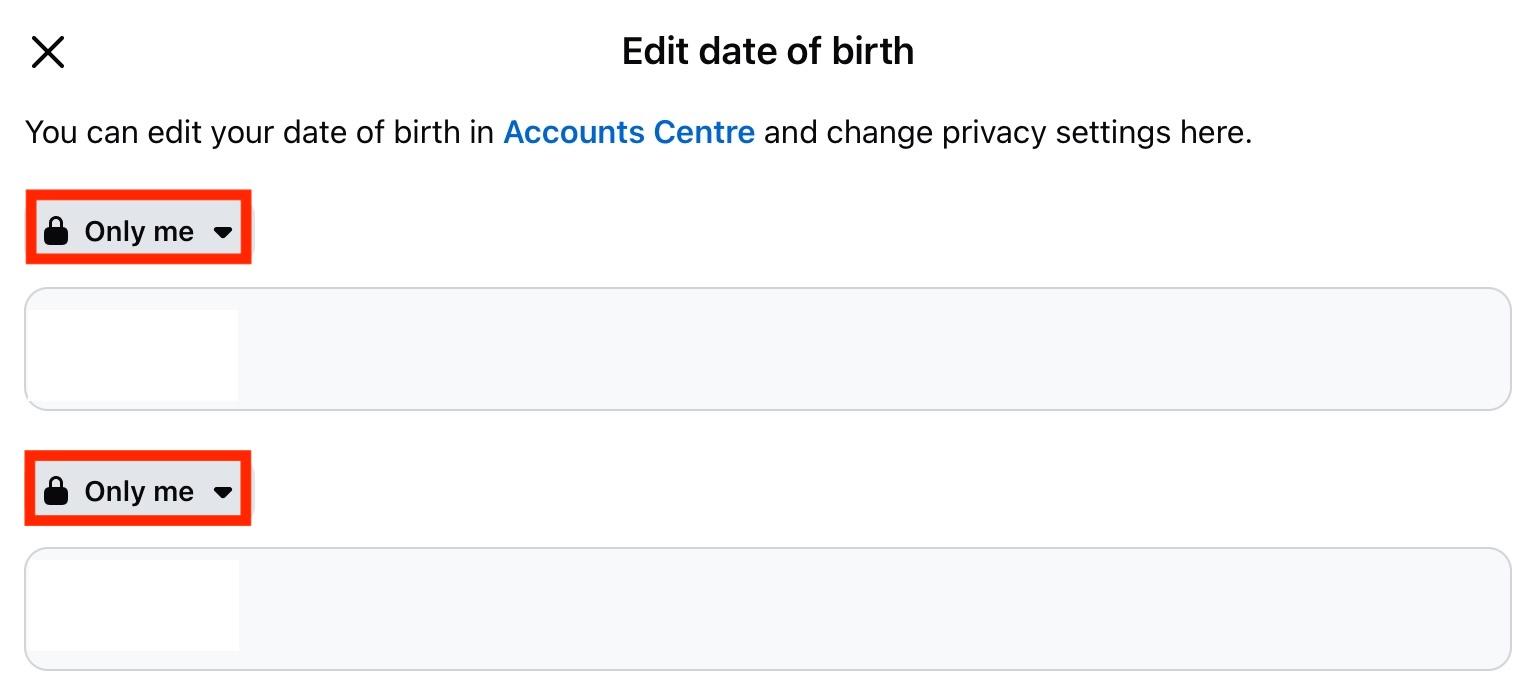Expand audience options above the second field
This screenshot has width=1536, height=694.
pos(138,491)
